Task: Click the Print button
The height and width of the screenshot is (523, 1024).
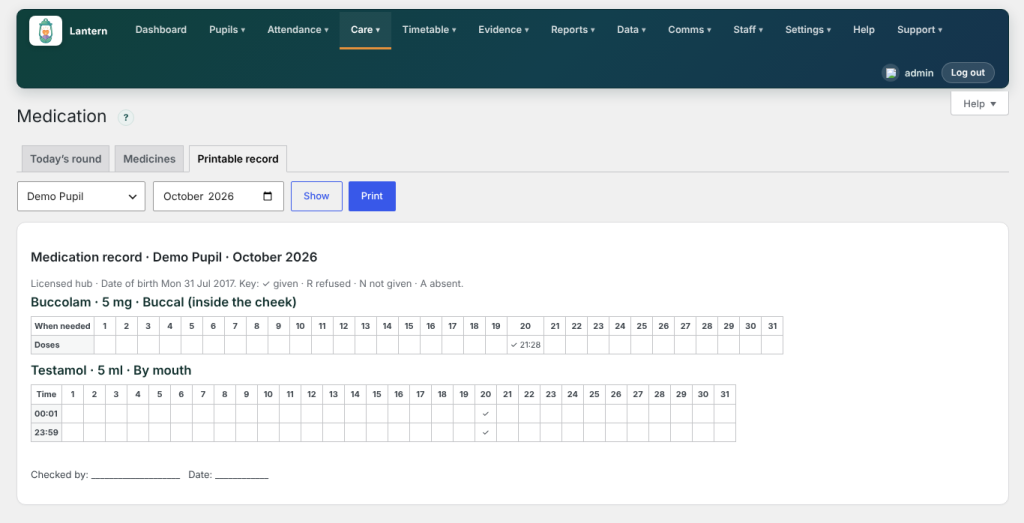Action: (372, 196)
